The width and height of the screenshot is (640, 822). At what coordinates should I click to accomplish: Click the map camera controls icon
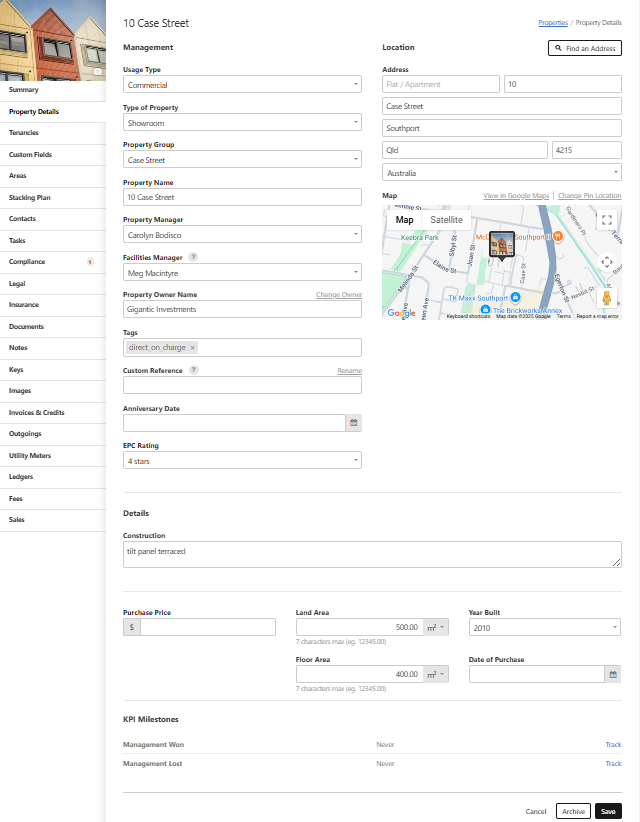[x=606, y=262]
